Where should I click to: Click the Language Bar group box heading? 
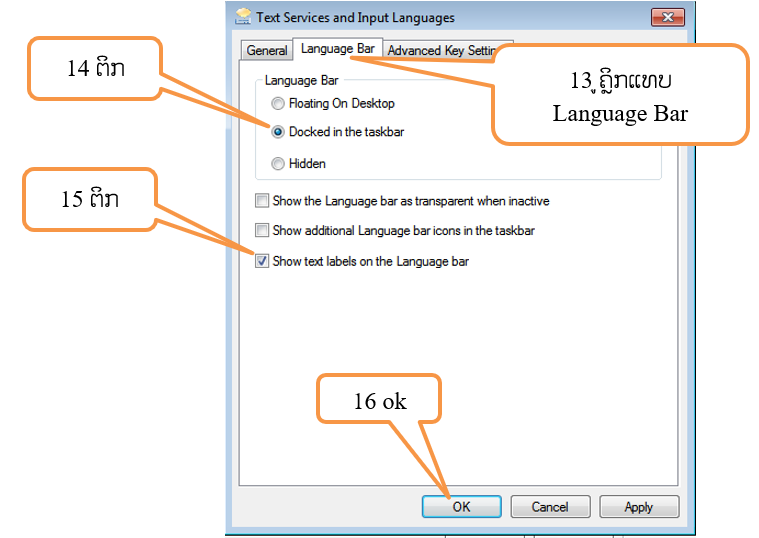coord(301,81)
